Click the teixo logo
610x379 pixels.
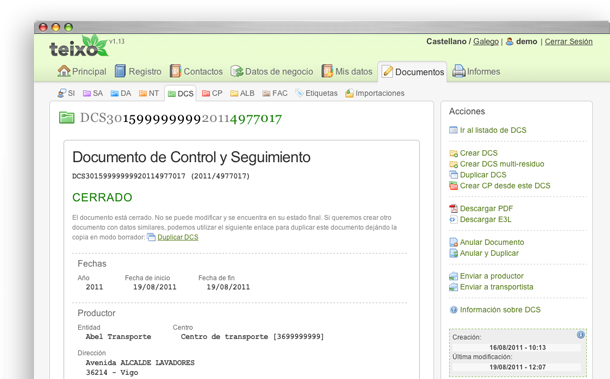click(79, 46)
